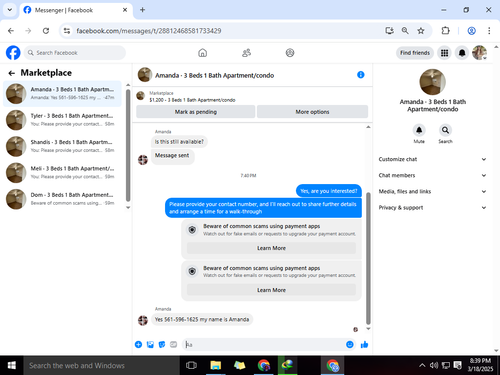Open Dom apartment conversation
Screen dimensions: 500x375
click(62, 199)
